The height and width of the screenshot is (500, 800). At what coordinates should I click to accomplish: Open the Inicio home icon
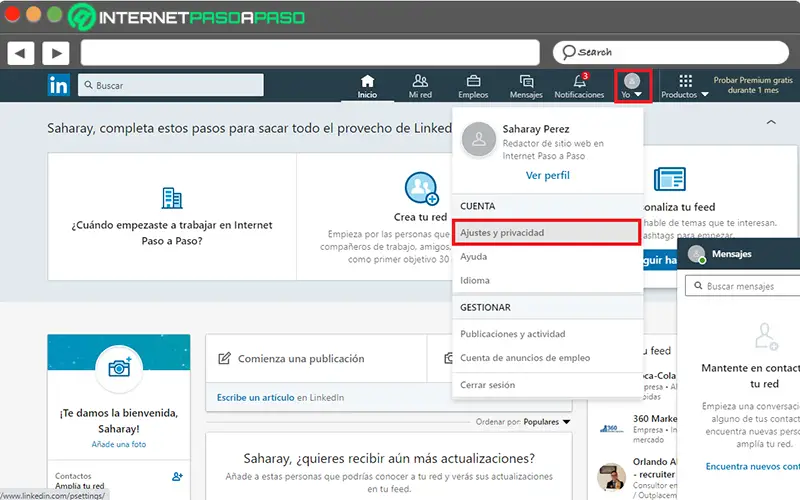tap(367, 81)
